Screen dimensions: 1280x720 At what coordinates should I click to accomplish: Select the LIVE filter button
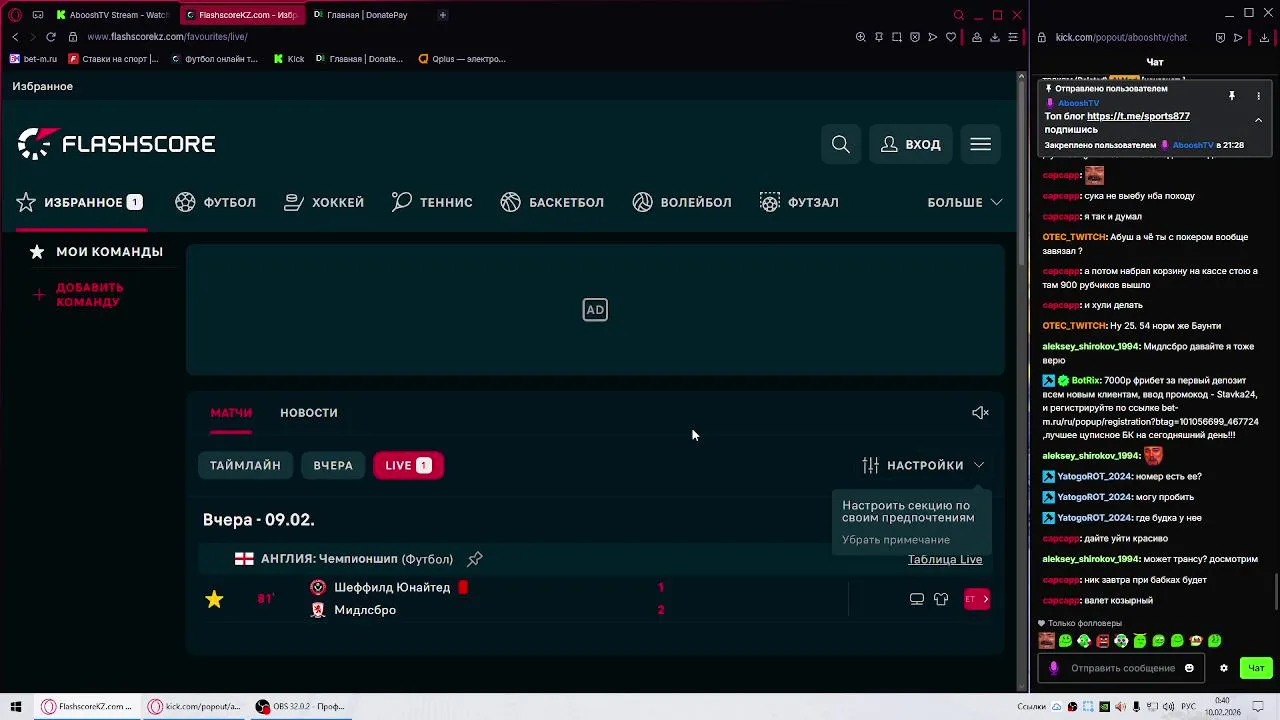(408, 465)
